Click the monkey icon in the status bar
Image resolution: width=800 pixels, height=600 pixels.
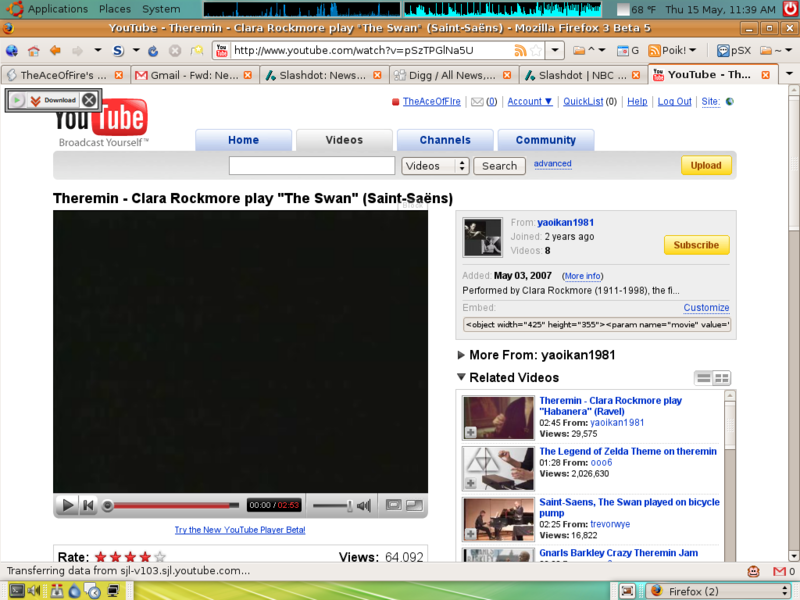pos(754,571)
